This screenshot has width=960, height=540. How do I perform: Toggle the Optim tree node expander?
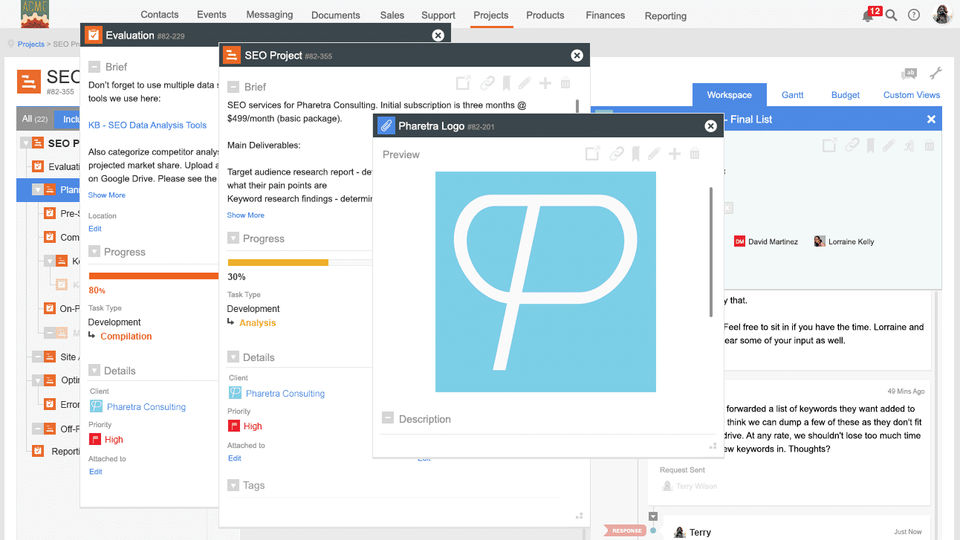pyautogui.click(x=37, y=380)
